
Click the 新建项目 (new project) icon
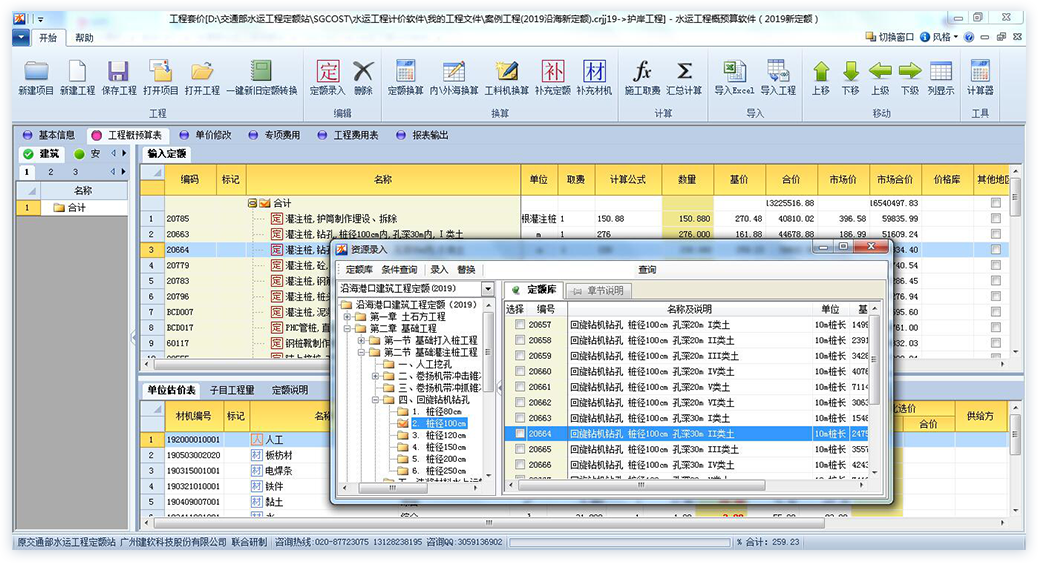coord(36,71)
